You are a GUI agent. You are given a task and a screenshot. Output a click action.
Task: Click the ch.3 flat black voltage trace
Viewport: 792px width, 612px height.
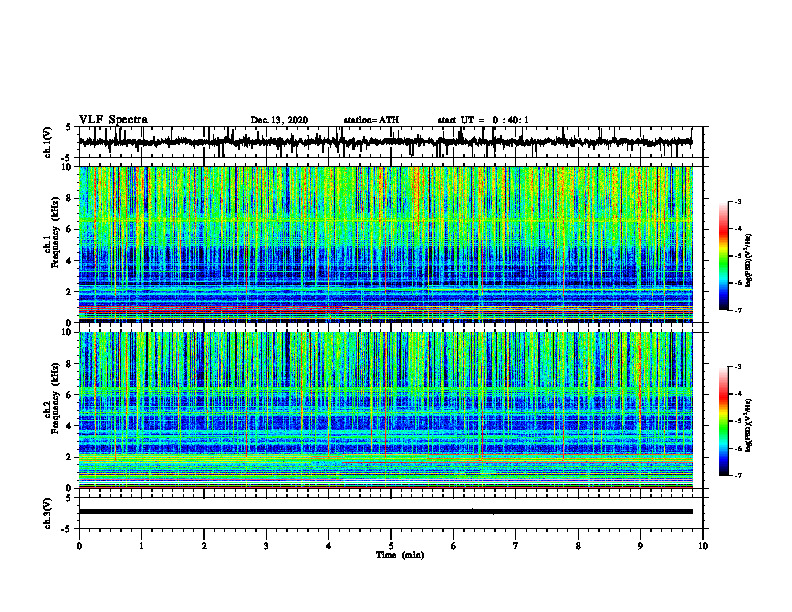coord(386,512)
